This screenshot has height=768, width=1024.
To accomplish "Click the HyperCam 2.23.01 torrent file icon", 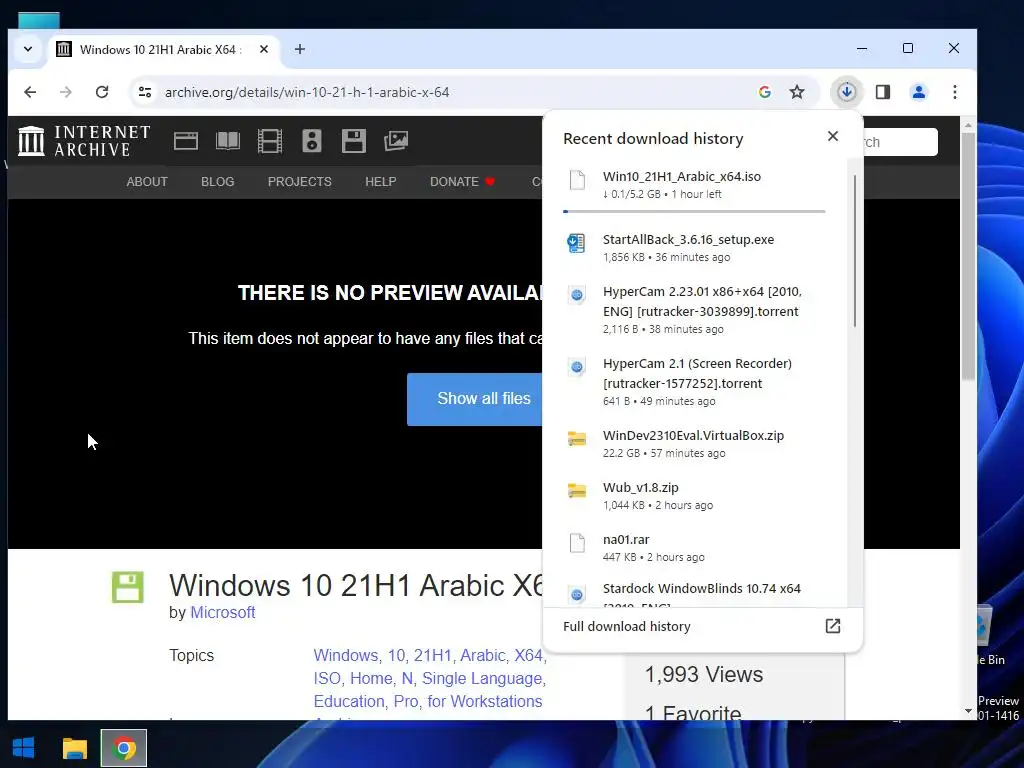I will pos(576,295).
